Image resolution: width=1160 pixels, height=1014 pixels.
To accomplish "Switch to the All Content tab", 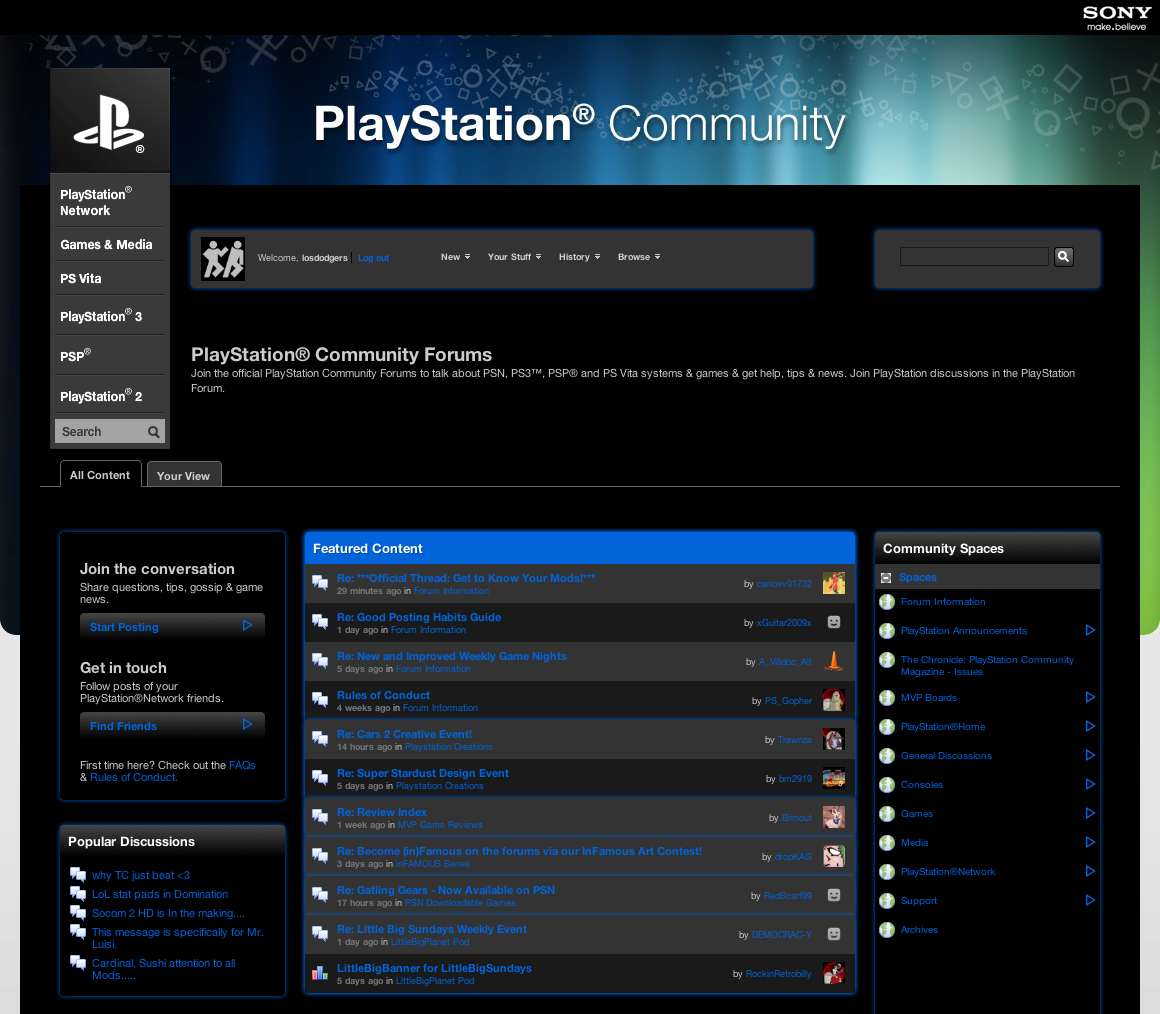I will click(100, 475).
